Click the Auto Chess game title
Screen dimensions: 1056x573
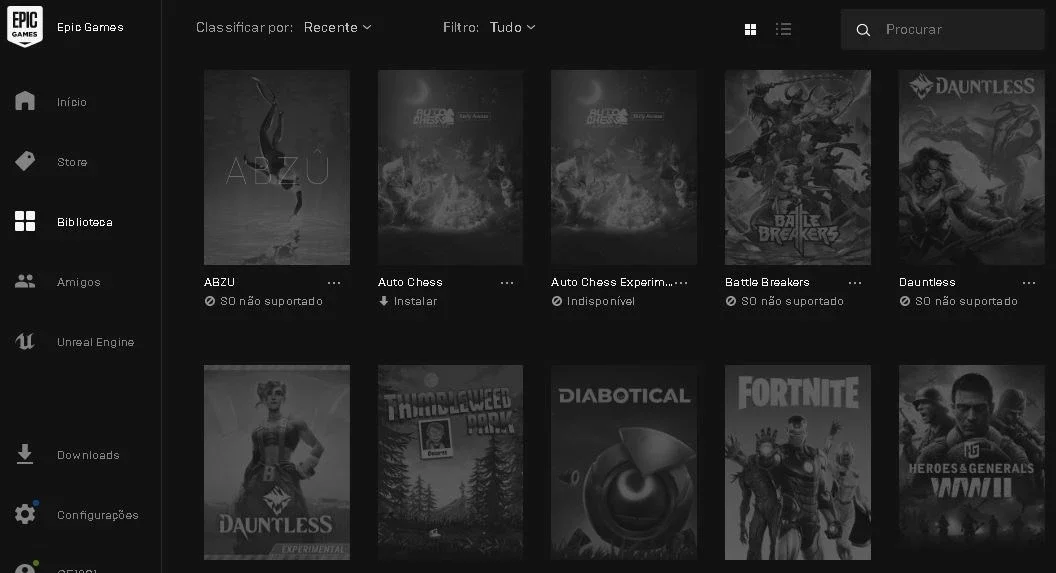[410, 281]
